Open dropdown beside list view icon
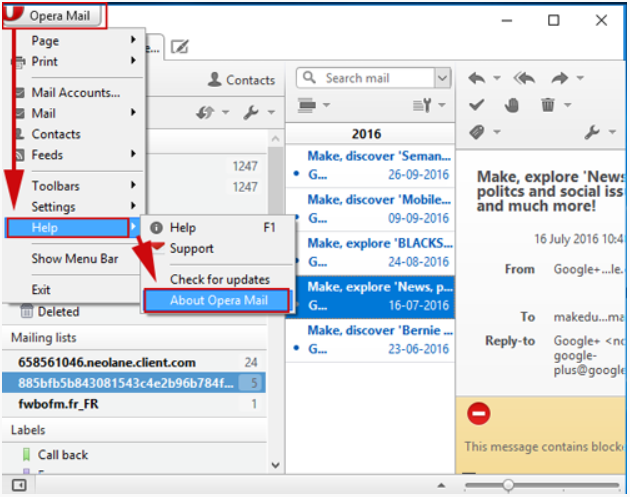The image size is (630, 497). [x=327, y=105]
